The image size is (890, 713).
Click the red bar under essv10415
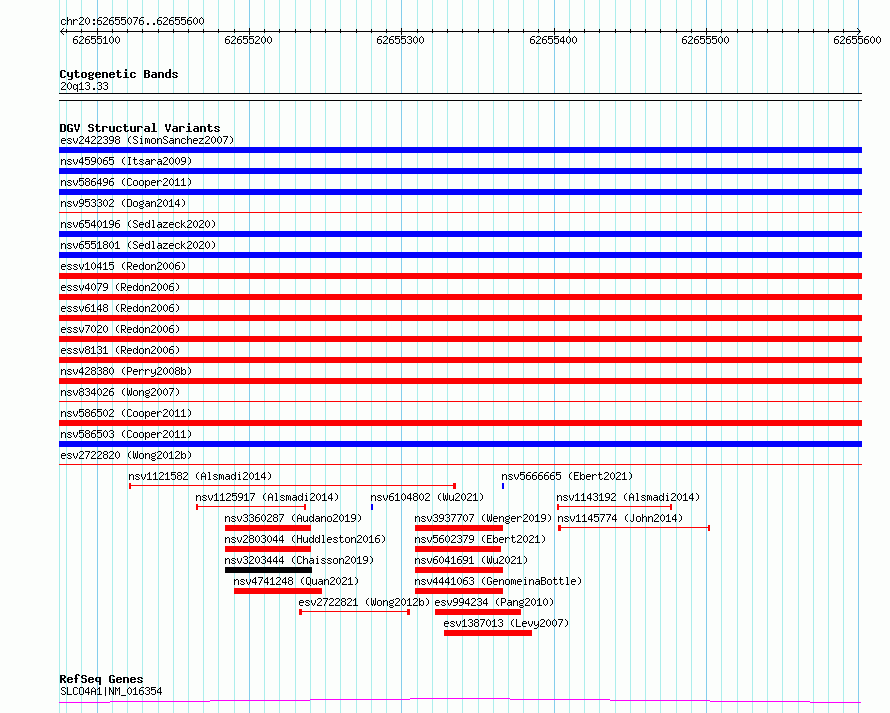click(460, 276)
